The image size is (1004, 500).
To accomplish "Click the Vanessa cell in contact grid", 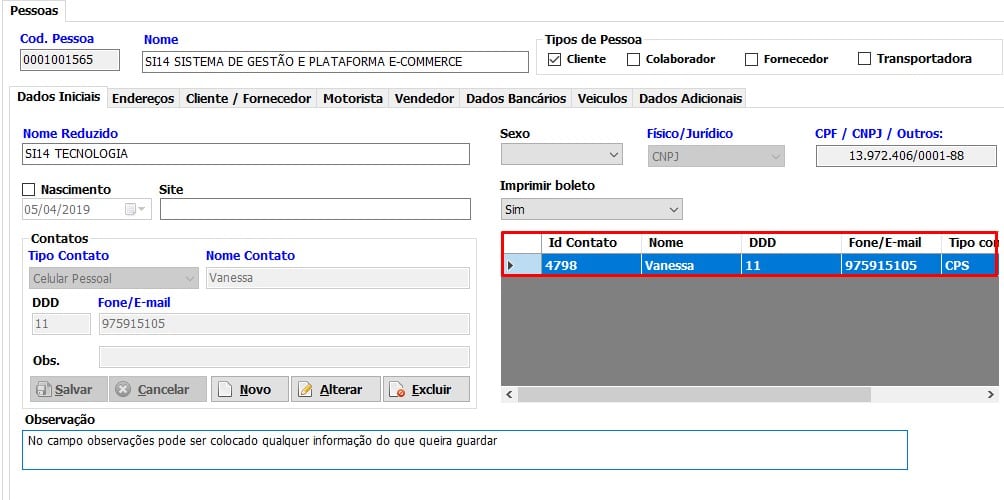I will click(x=692, y=264).
